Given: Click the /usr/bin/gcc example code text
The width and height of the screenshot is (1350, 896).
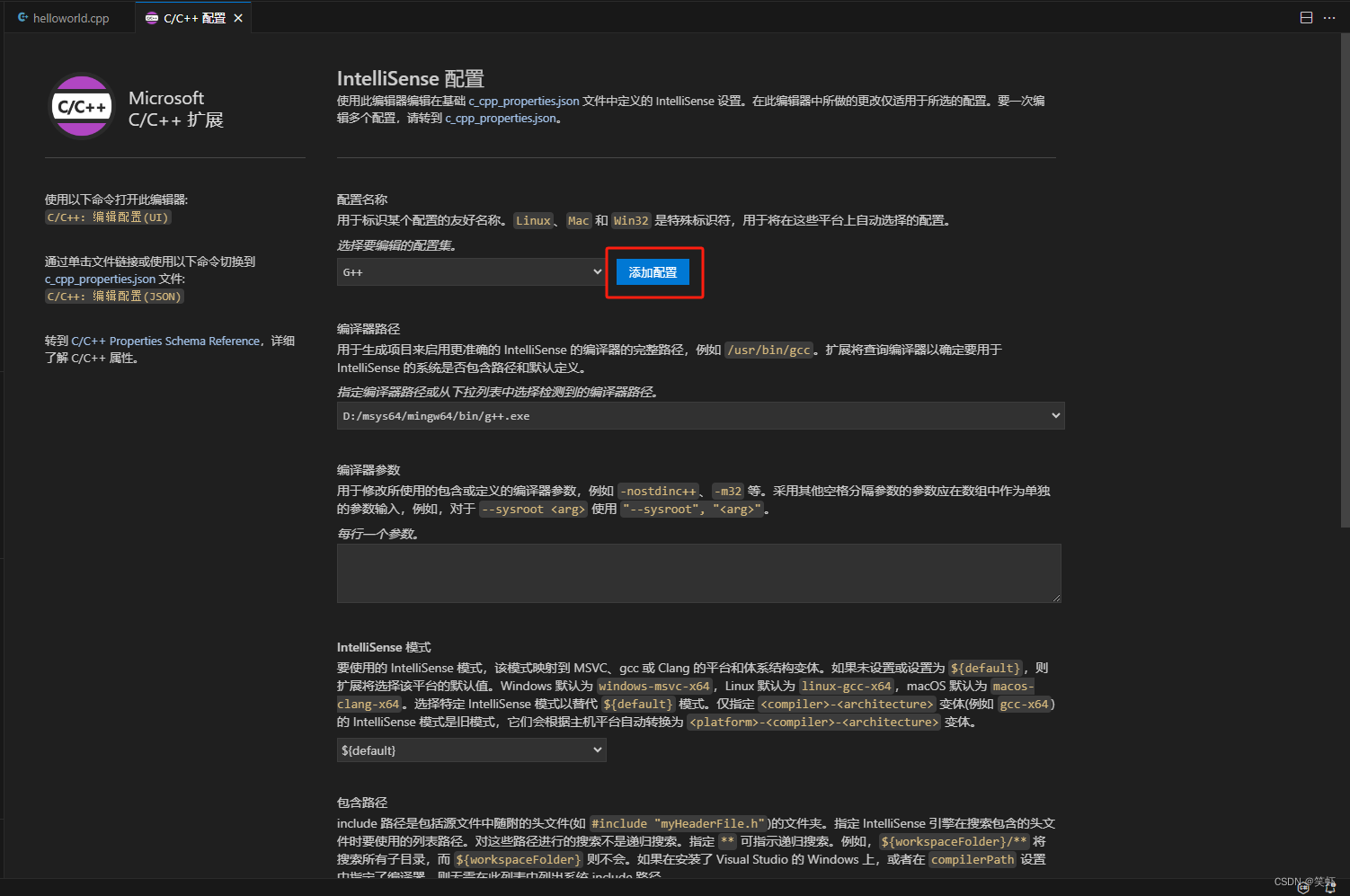Looking at the screenshot, I should click(x=768, y=350).
